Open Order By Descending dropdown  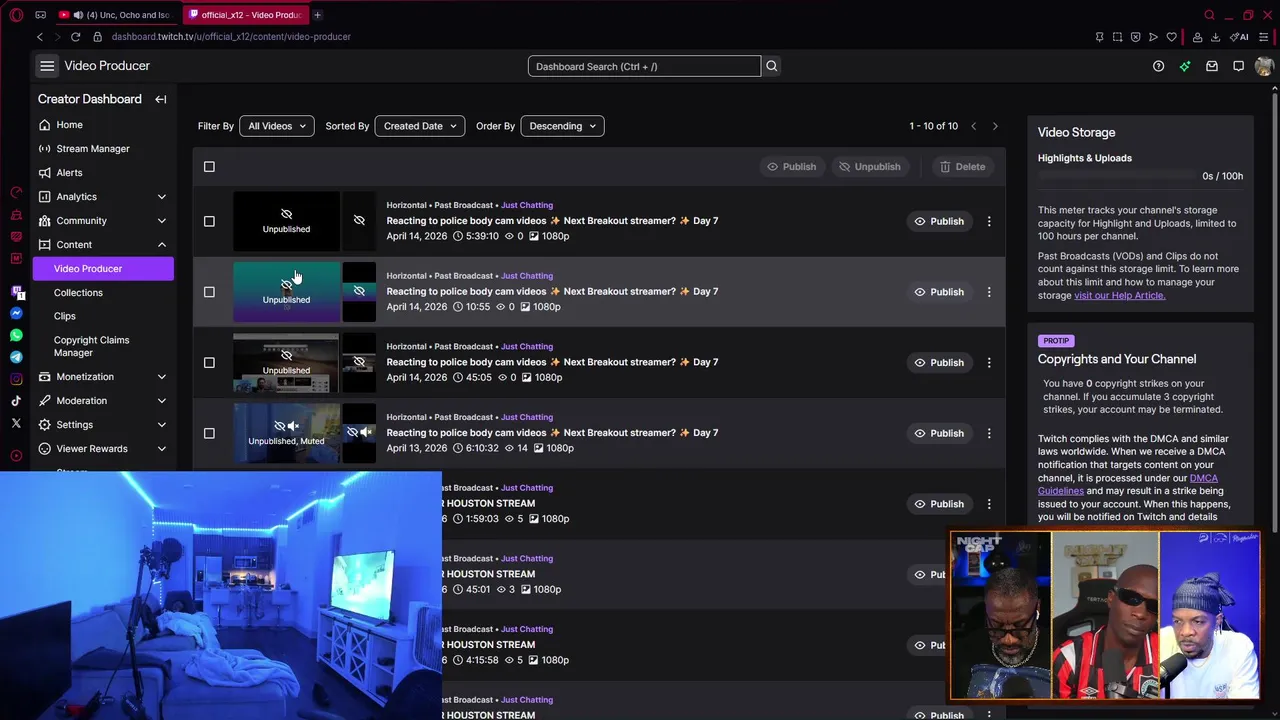tap(562, 126)
